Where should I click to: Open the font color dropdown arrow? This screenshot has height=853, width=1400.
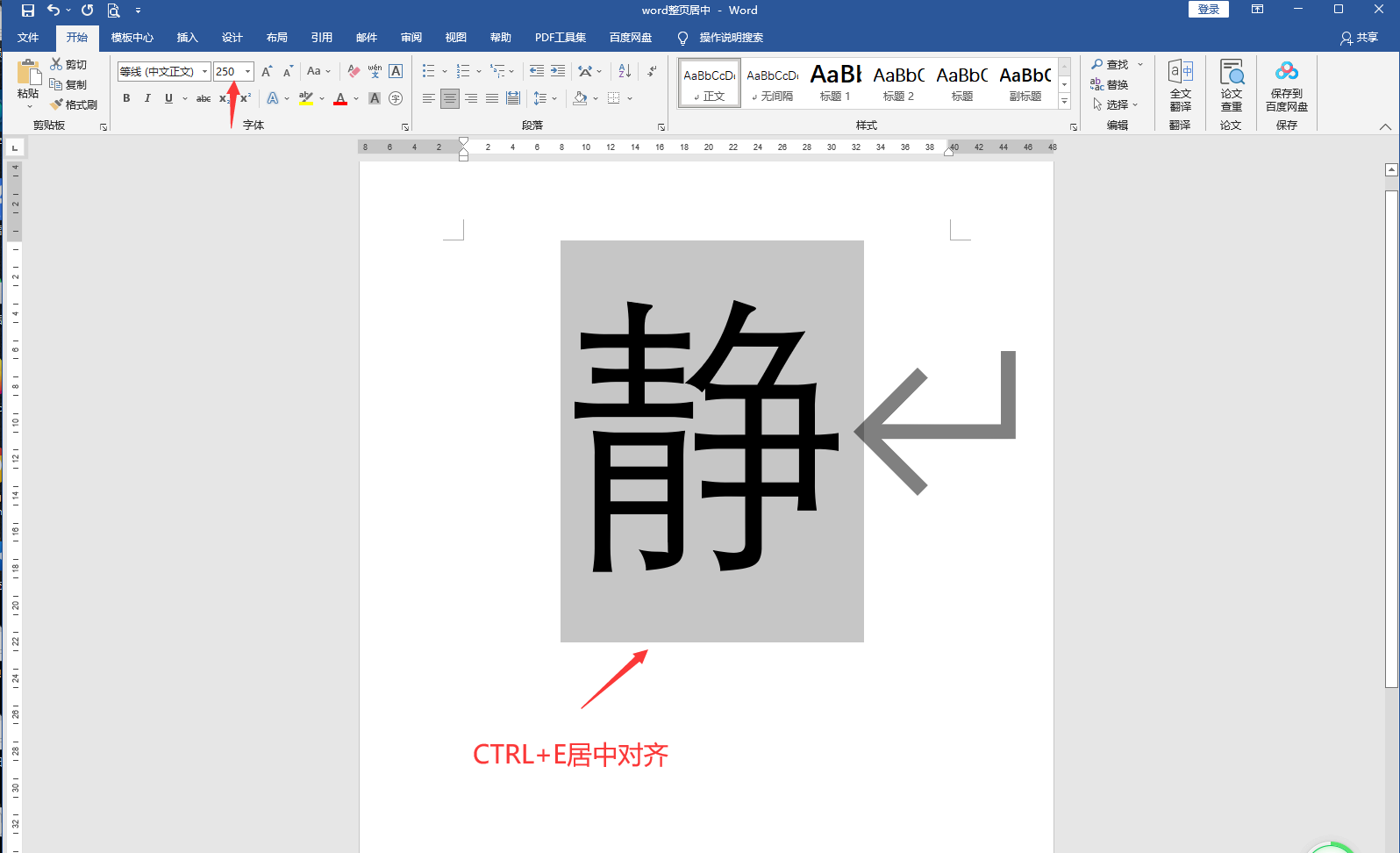[356, 98]
